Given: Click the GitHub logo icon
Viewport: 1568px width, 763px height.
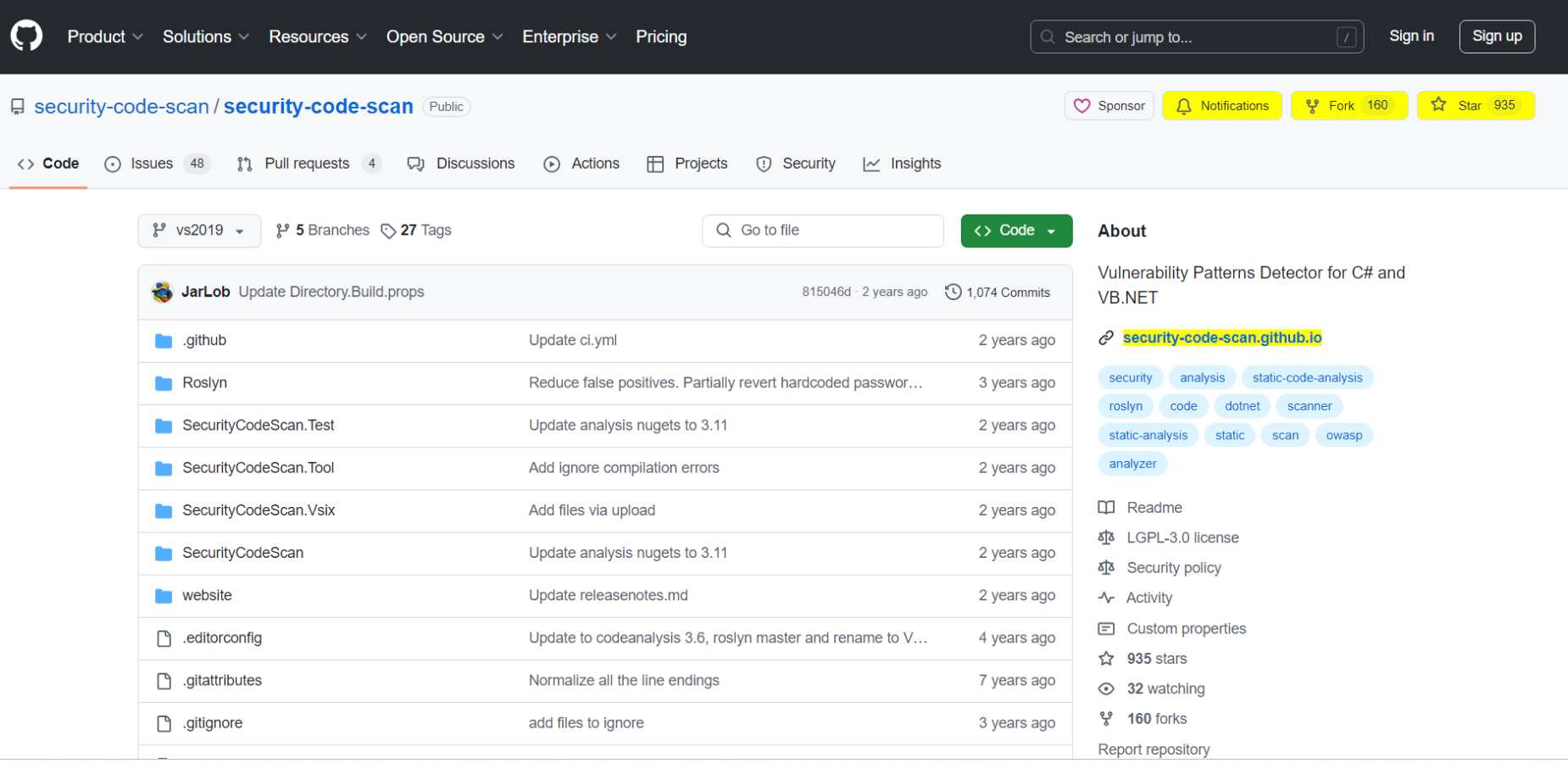Looking at the screenshot, I should pos(26,36).
